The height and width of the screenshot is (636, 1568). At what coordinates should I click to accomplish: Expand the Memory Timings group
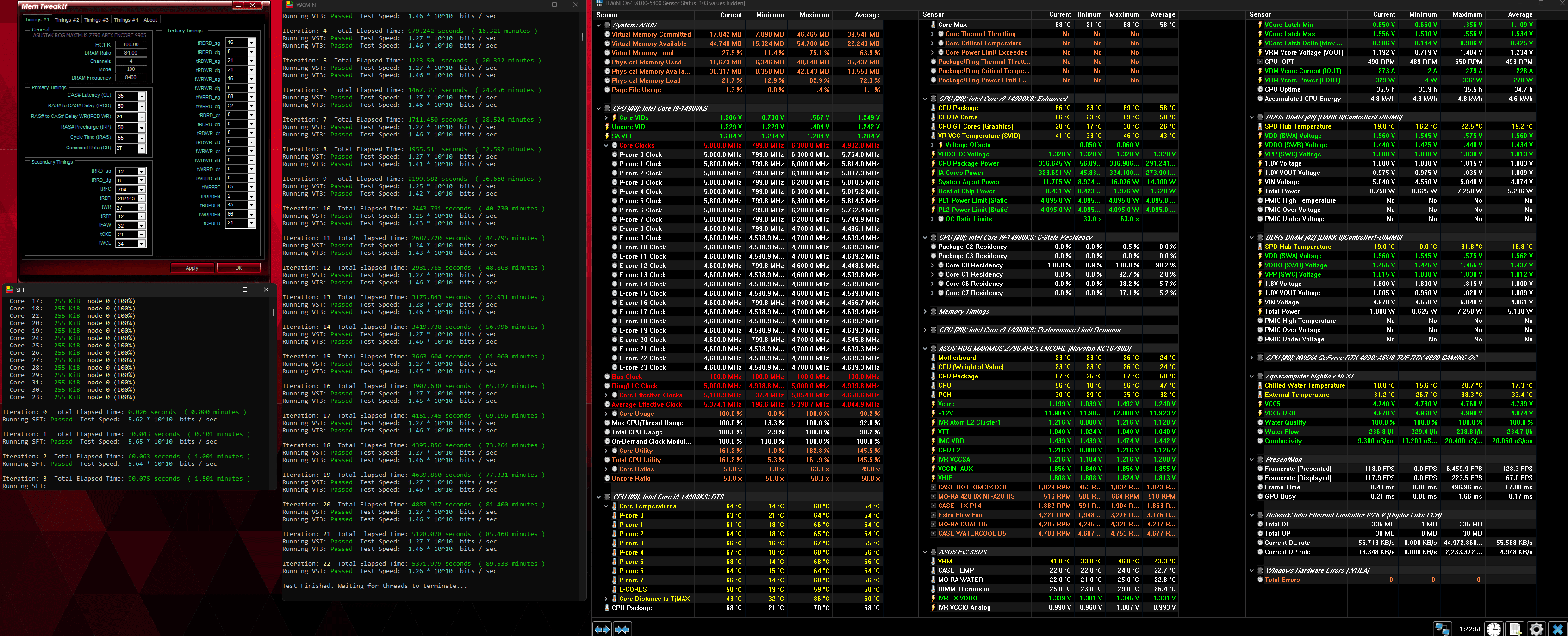click(x=925, y=312)
